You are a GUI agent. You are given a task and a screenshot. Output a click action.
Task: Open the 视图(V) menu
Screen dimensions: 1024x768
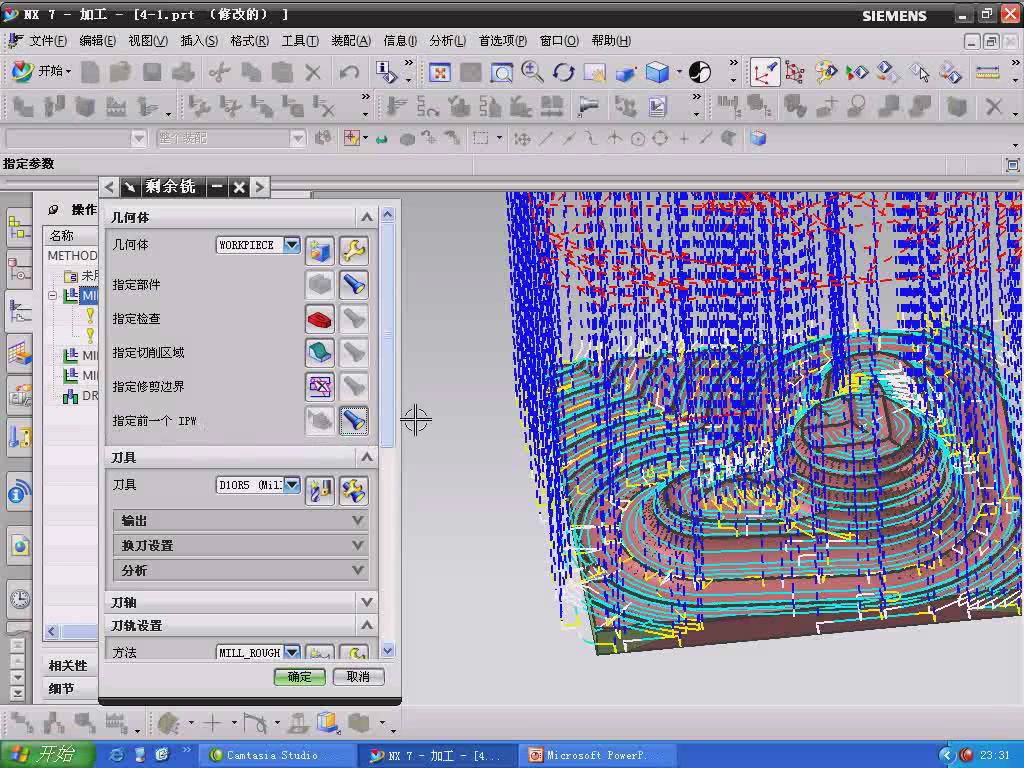(x=148, y=40)
